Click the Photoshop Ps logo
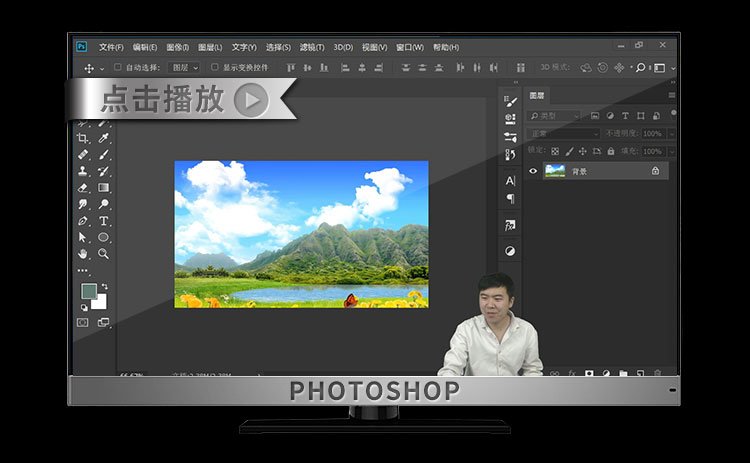The height and width of the screenshot is (463, 750). point(81,46)
